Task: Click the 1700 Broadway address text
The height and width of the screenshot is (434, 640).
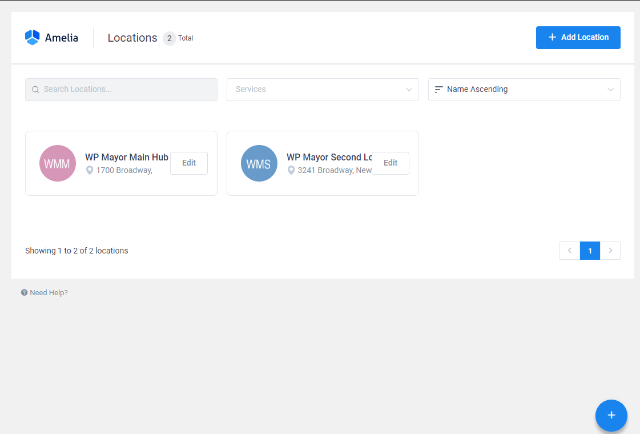Action: pyautogui.click(x=124, y=170)
